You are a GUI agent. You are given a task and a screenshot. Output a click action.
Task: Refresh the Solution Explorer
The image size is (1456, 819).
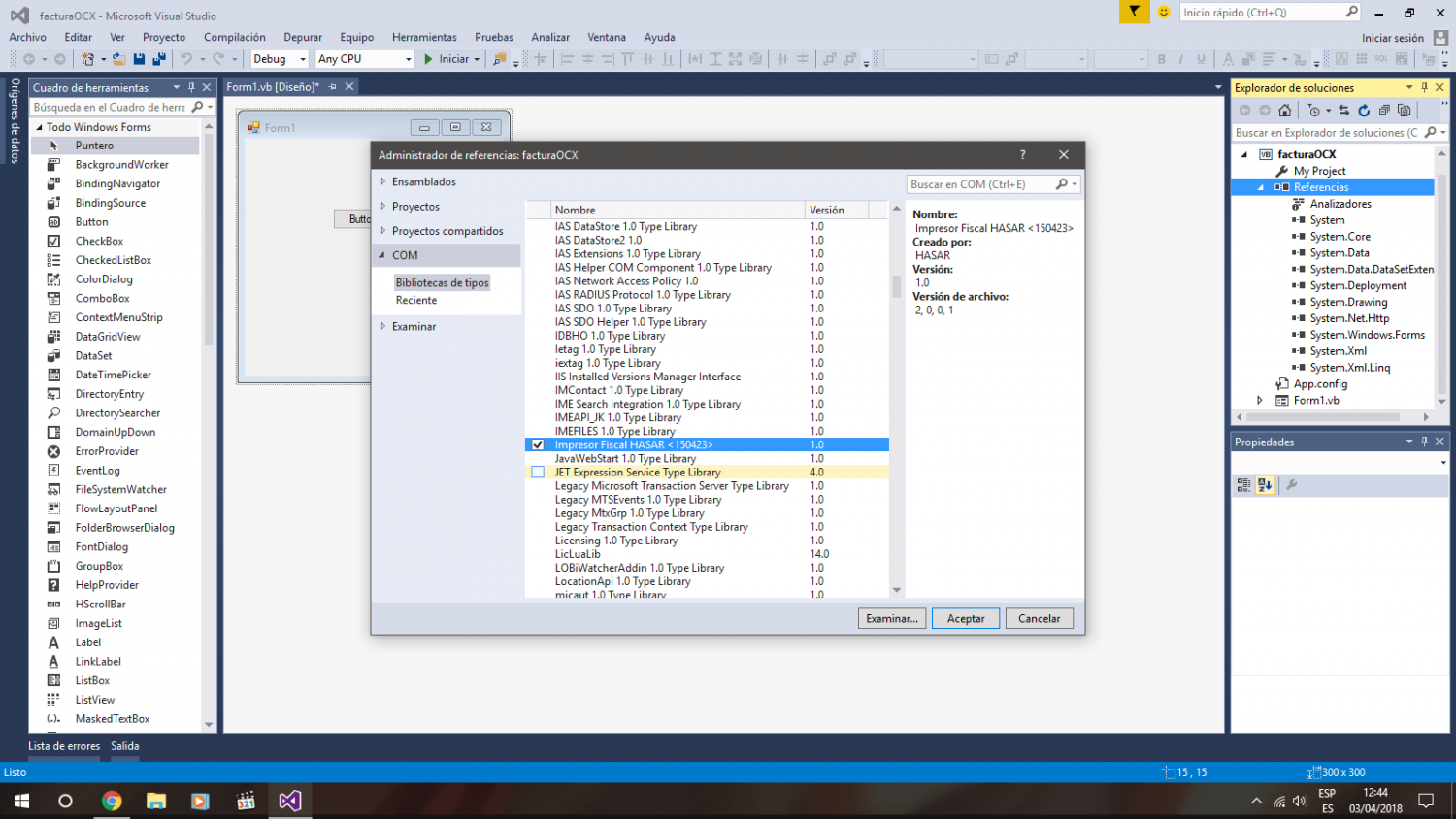point(1364,111)
